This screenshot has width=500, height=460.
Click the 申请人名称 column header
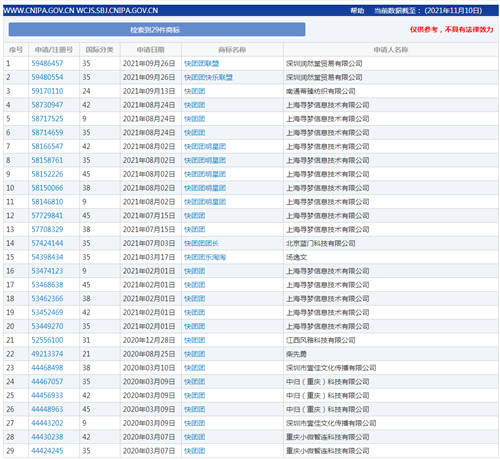[391, 50]
